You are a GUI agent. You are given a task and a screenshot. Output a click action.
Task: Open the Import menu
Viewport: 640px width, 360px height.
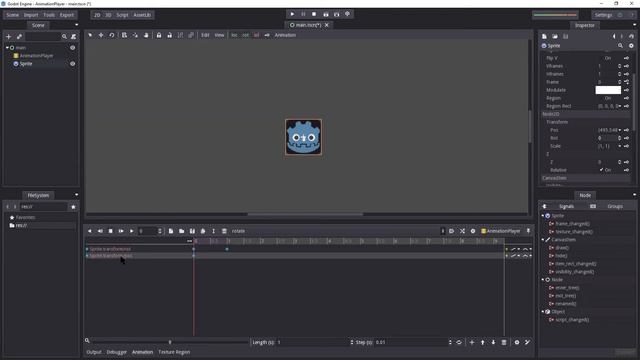[31, 15]
